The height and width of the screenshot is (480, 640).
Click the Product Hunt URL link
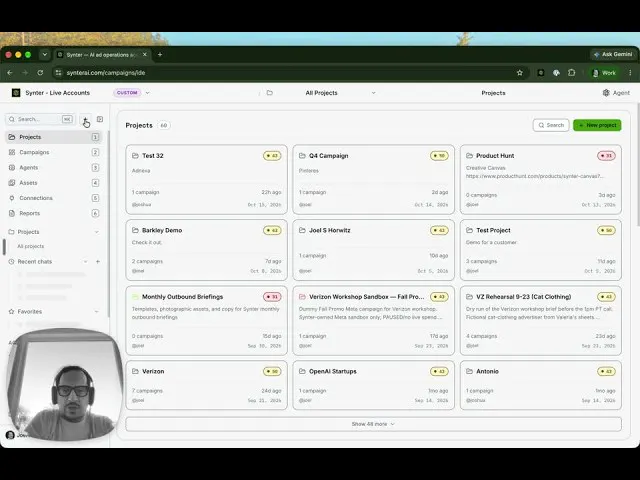(534, 176)
